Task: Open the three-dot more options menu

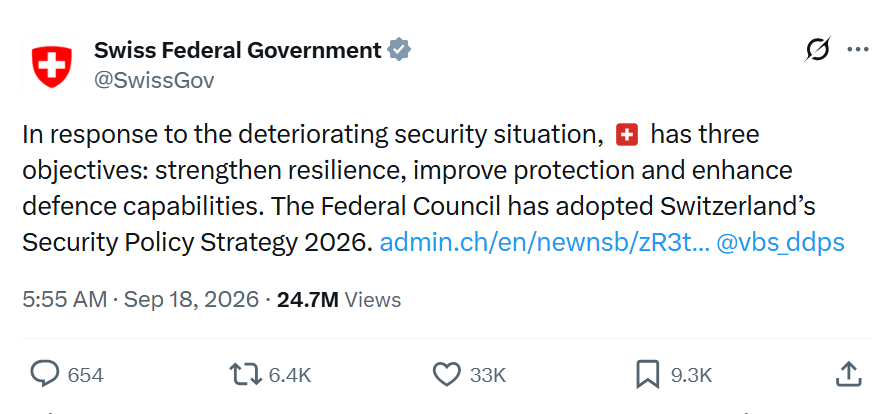Action: tap(858, 50)
